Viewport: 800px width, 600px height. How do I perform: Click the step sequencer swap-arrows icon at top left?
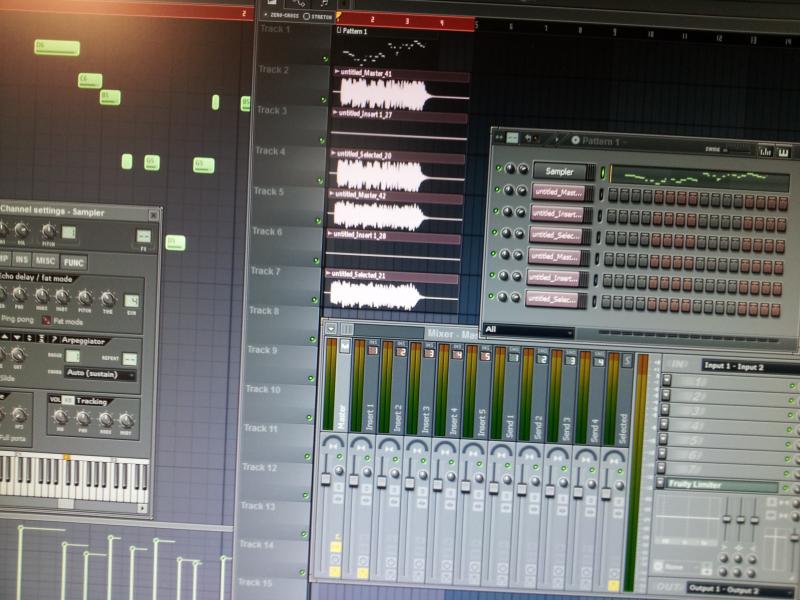point(499,137)
